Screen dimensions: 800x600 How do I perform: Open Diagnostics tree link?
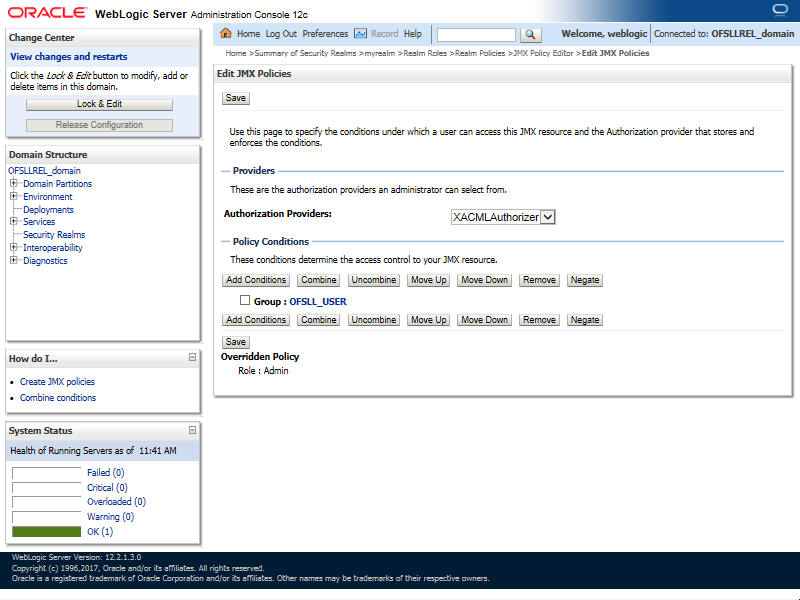point(45,261)
